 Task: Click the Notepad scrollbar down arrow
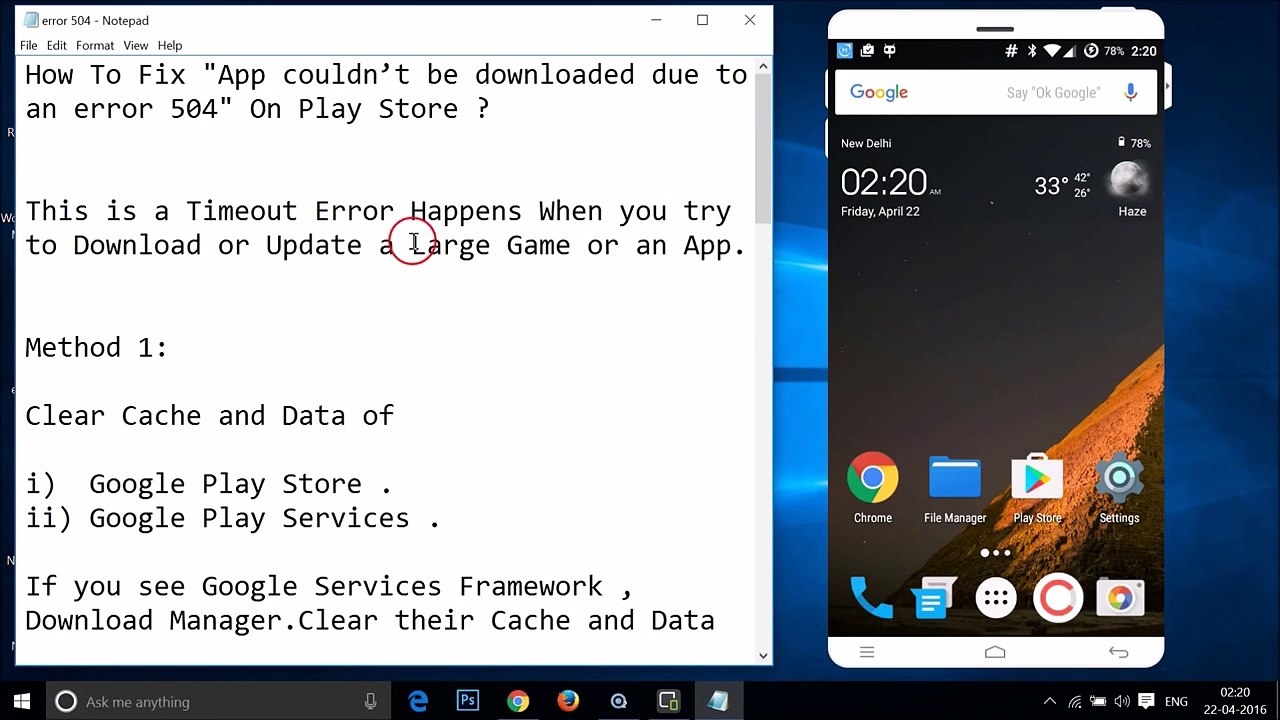(763, 655)
